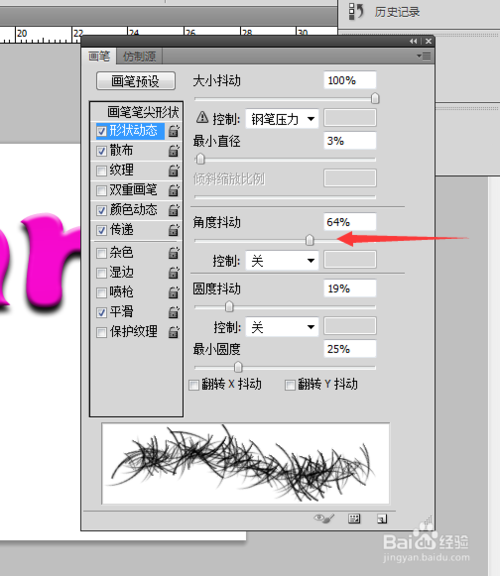Click the 最小直径 slider handle

[x=200, y=159]
